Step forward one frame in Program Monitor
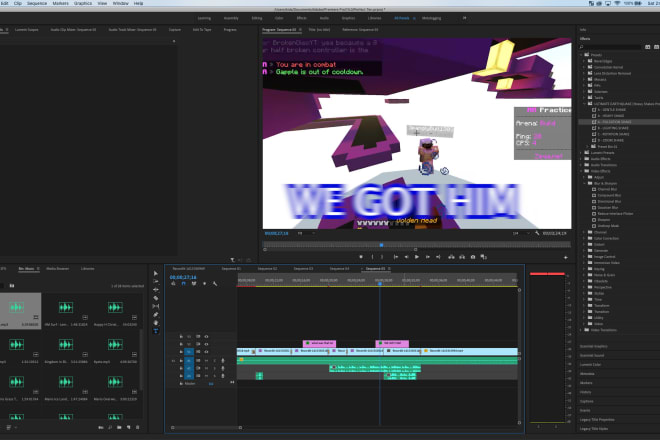The image size is (660, 440). click(x=428, y=257)
